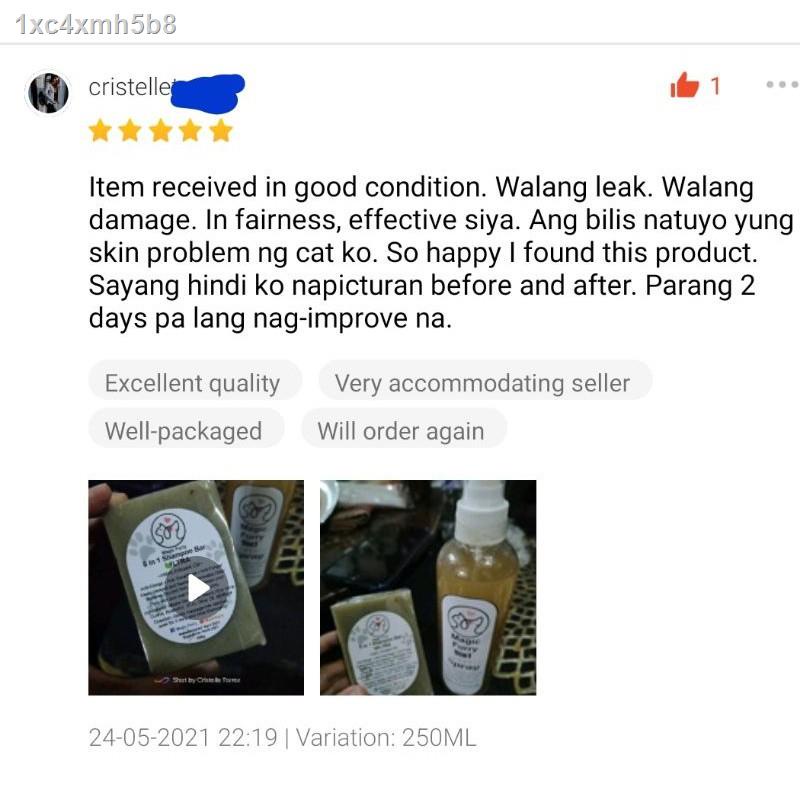Click the review text about cat skin problem

[441, 253]
